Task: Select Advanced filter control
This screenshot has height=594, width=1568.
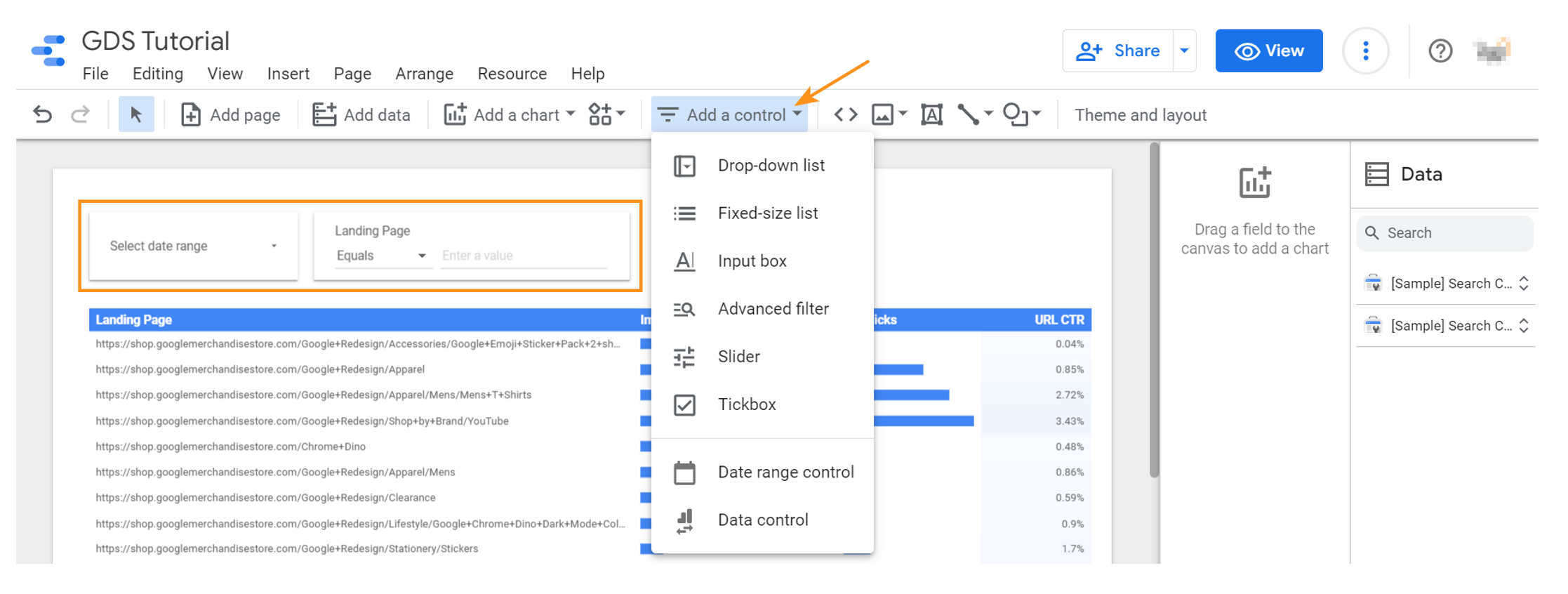Action: pos(762,309)
